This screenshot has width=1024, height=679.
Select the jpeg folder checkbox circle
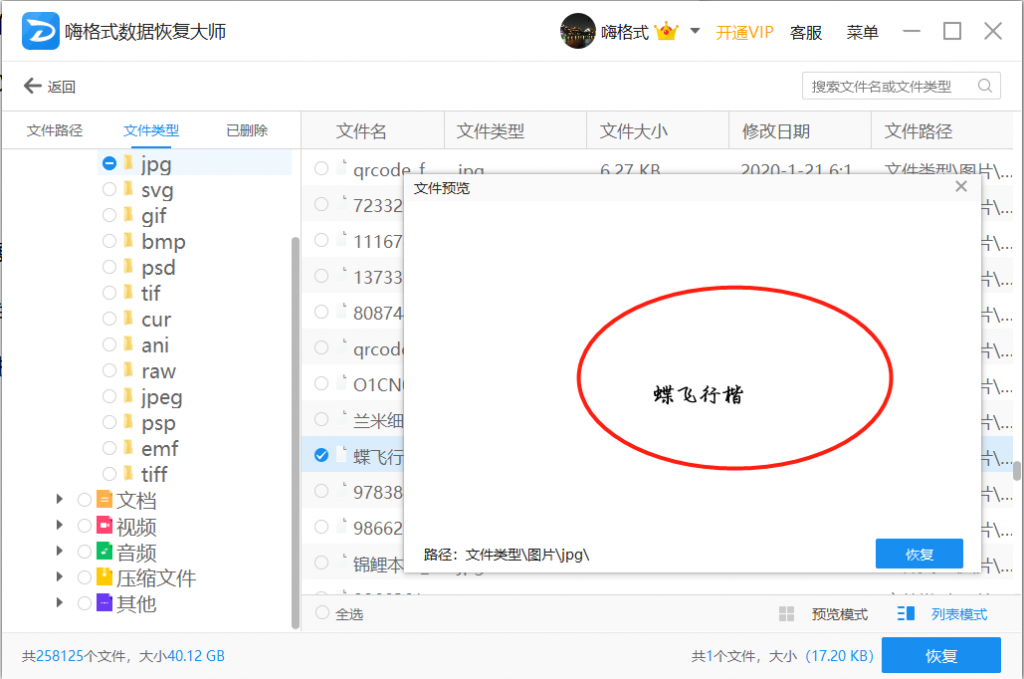(109, 396)
